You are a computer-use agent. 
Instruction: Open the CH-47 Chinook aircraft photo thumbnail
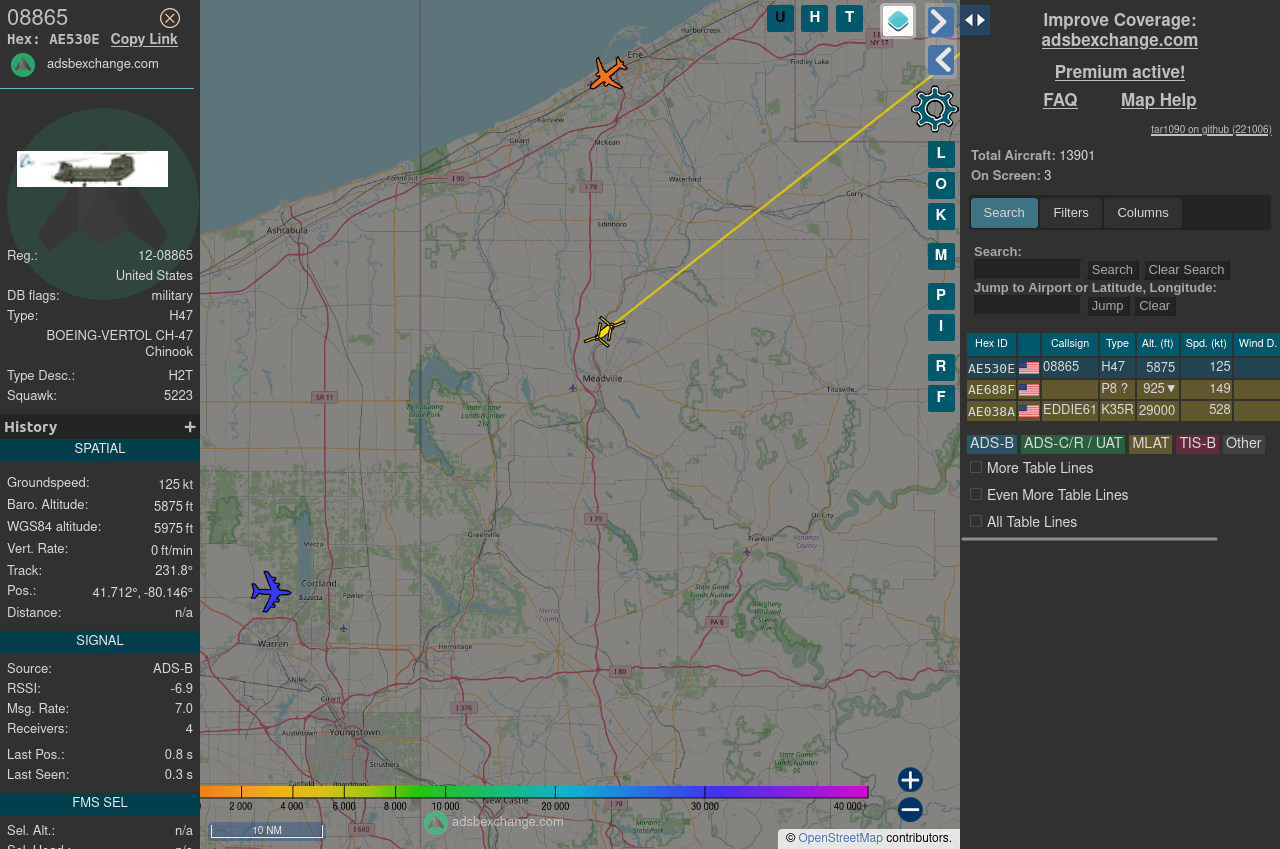point(92,169)
